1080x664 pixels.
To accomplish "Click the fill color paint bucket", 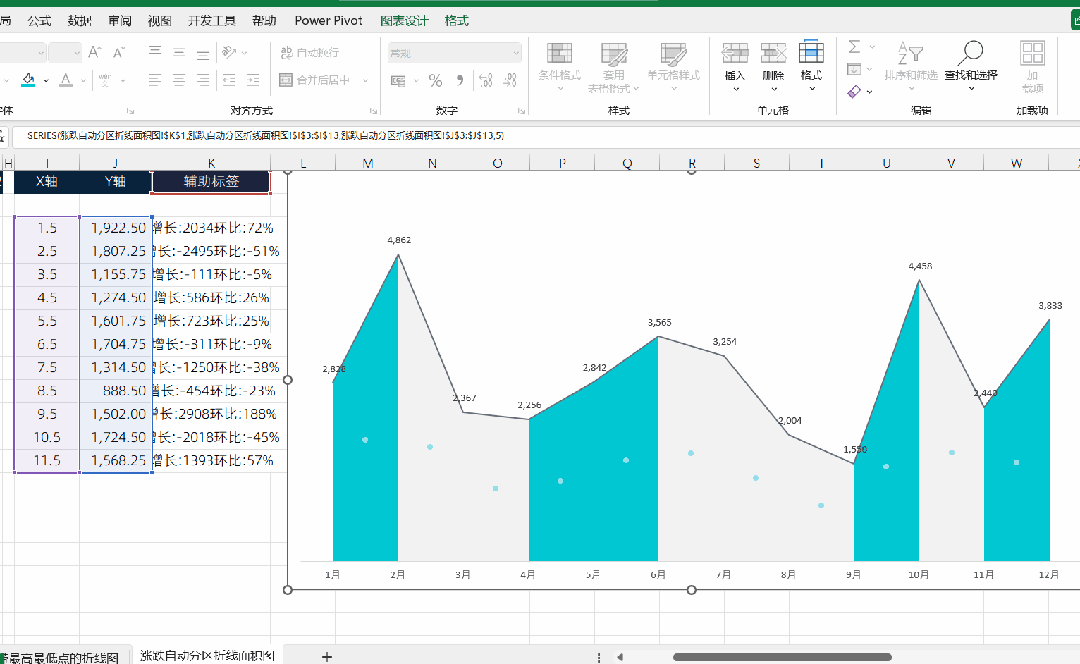I will coord(28,80).
